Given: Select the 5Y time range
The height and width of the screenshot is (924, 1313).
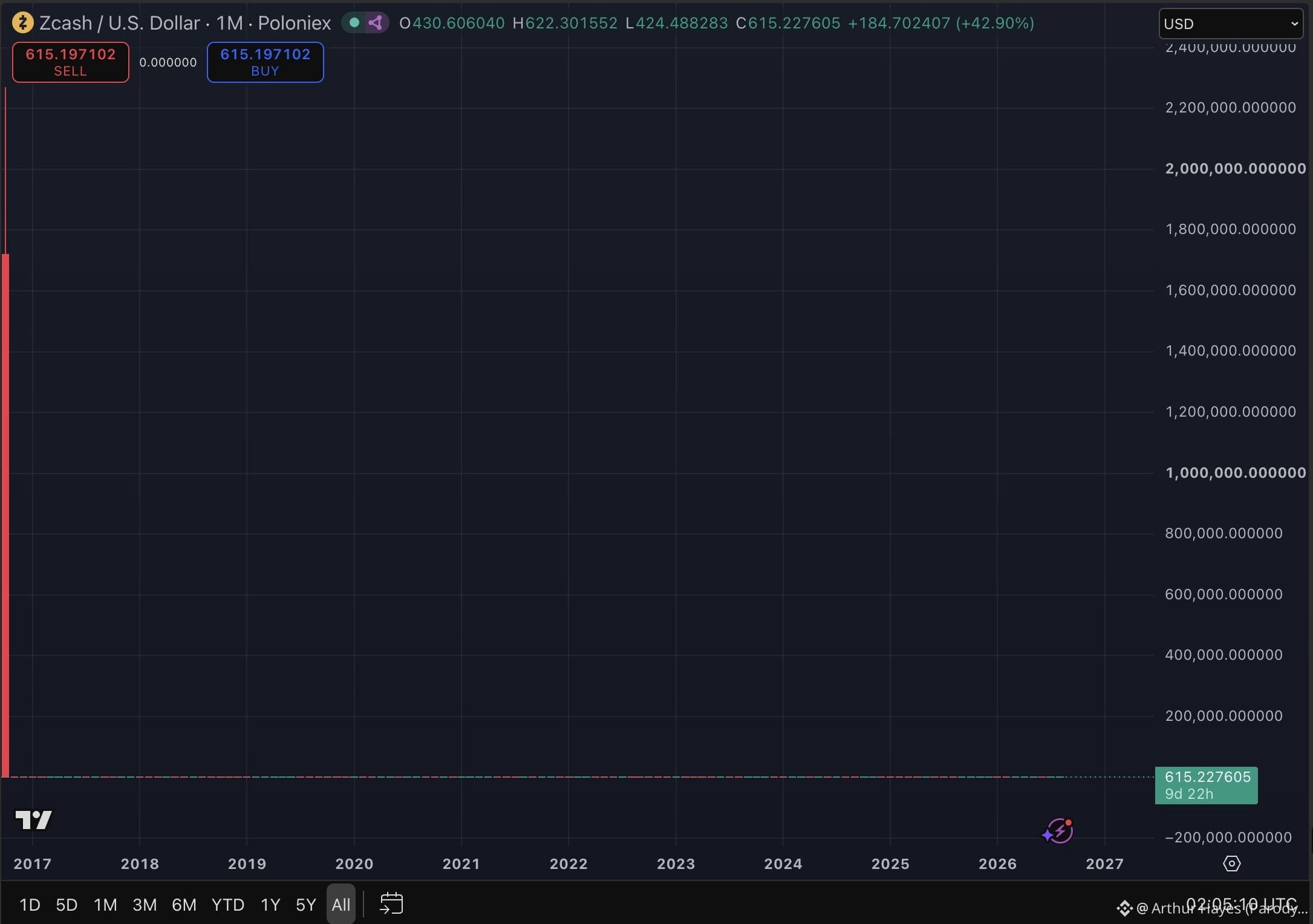Looking at the screenshot, I should tap(306, 905).
